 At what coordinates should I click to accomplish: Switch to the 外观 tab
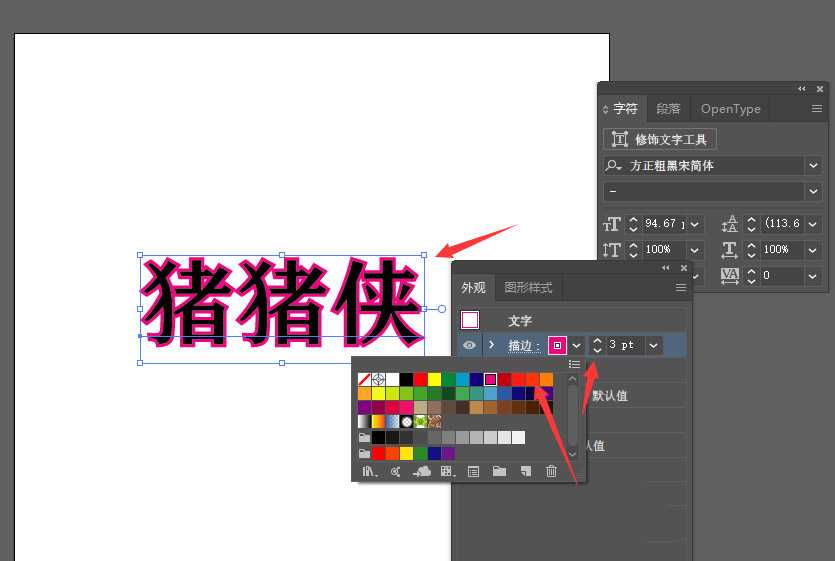(473, 288)
